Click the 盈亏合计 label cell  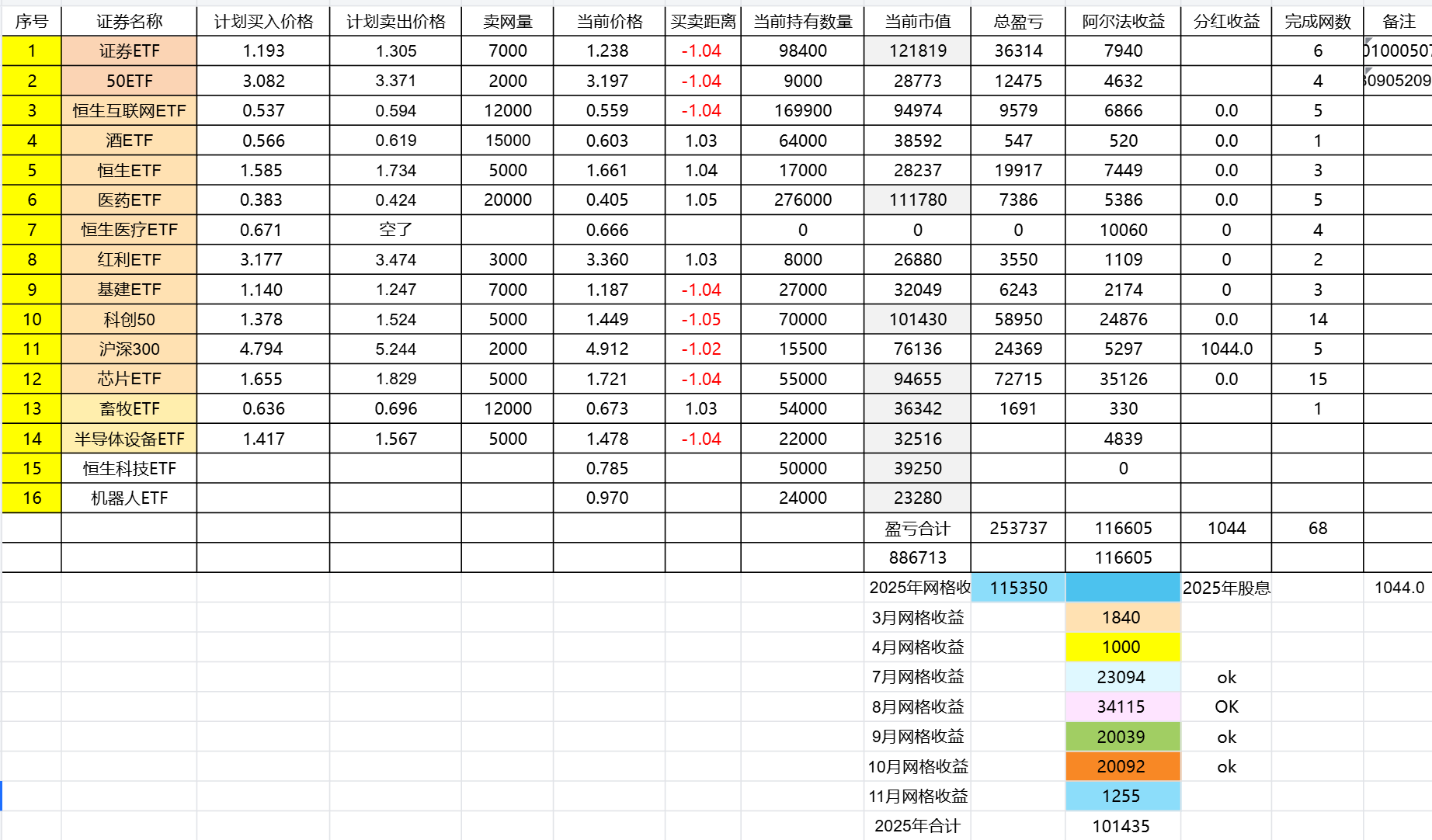[x=917, y=529]
